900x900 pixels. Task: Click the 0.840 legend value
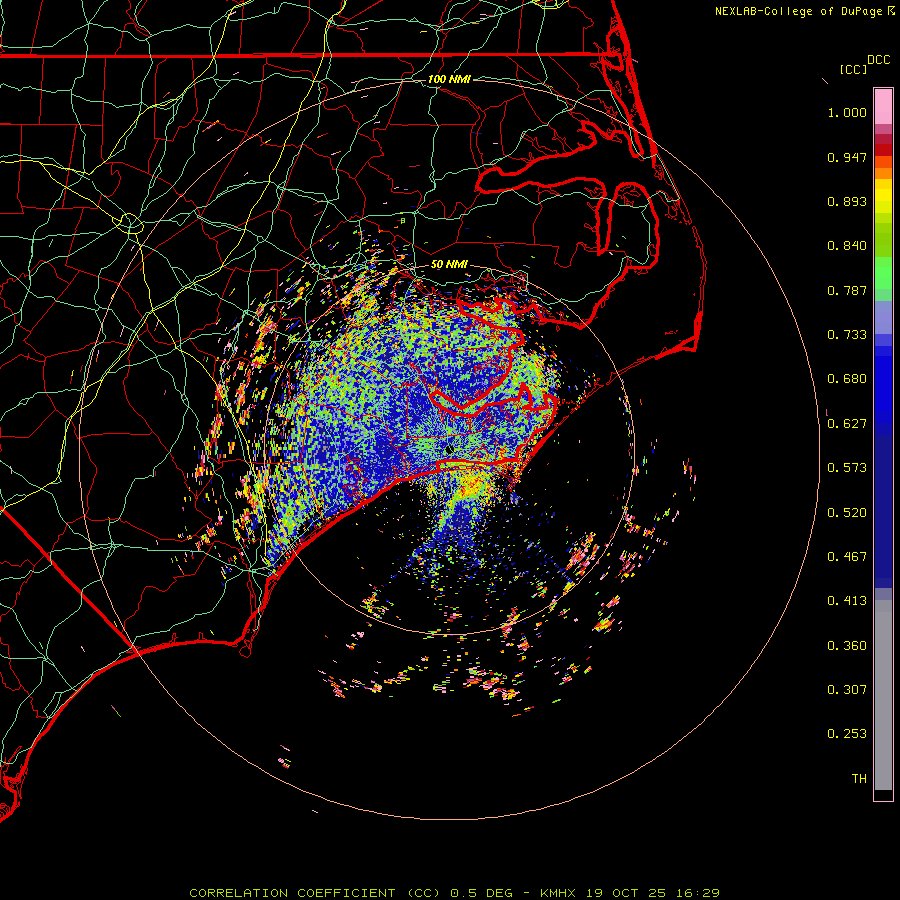click(x=847, y=246)
